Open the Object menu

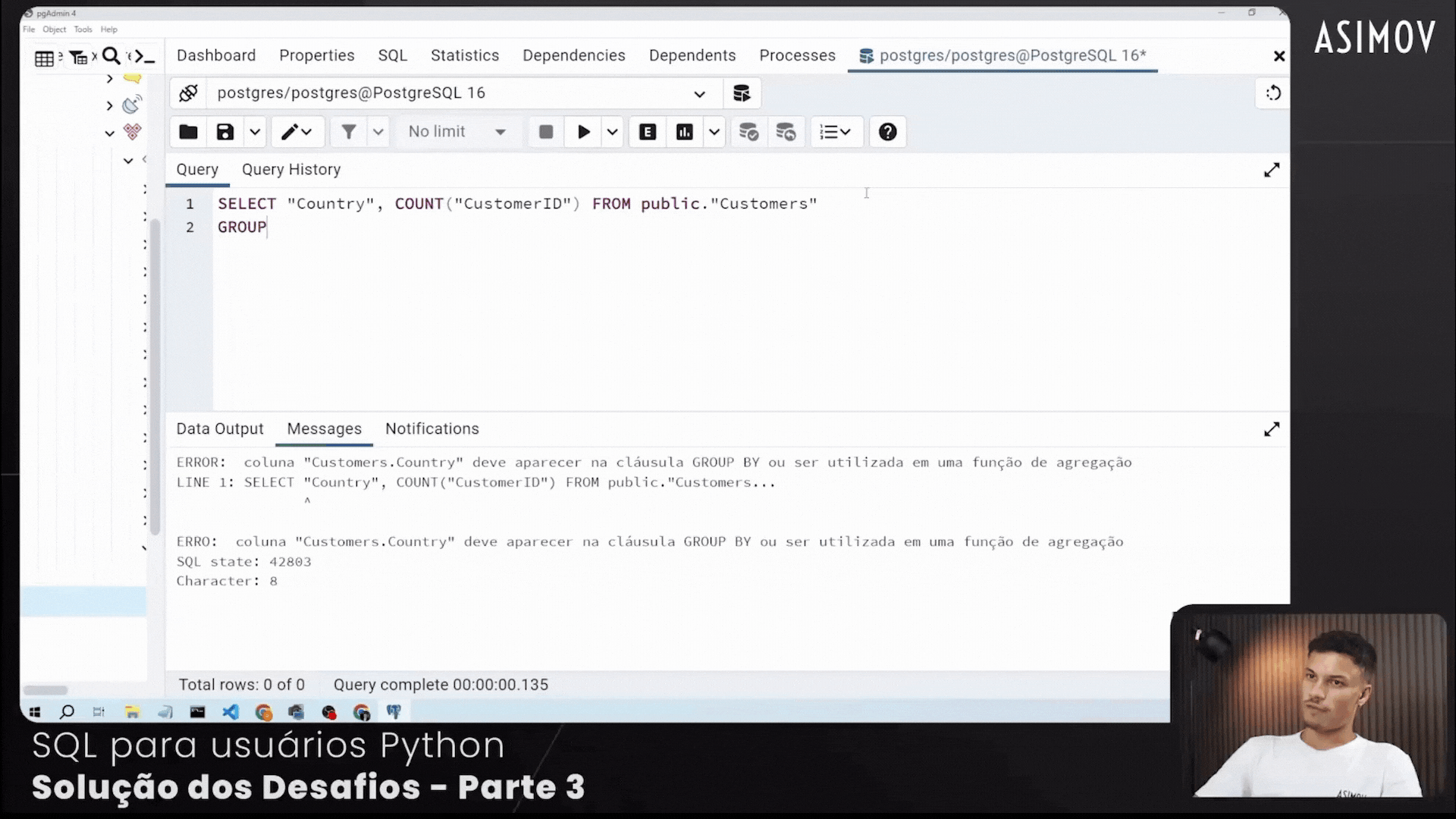pyautogui.click(x=55, y=30)
